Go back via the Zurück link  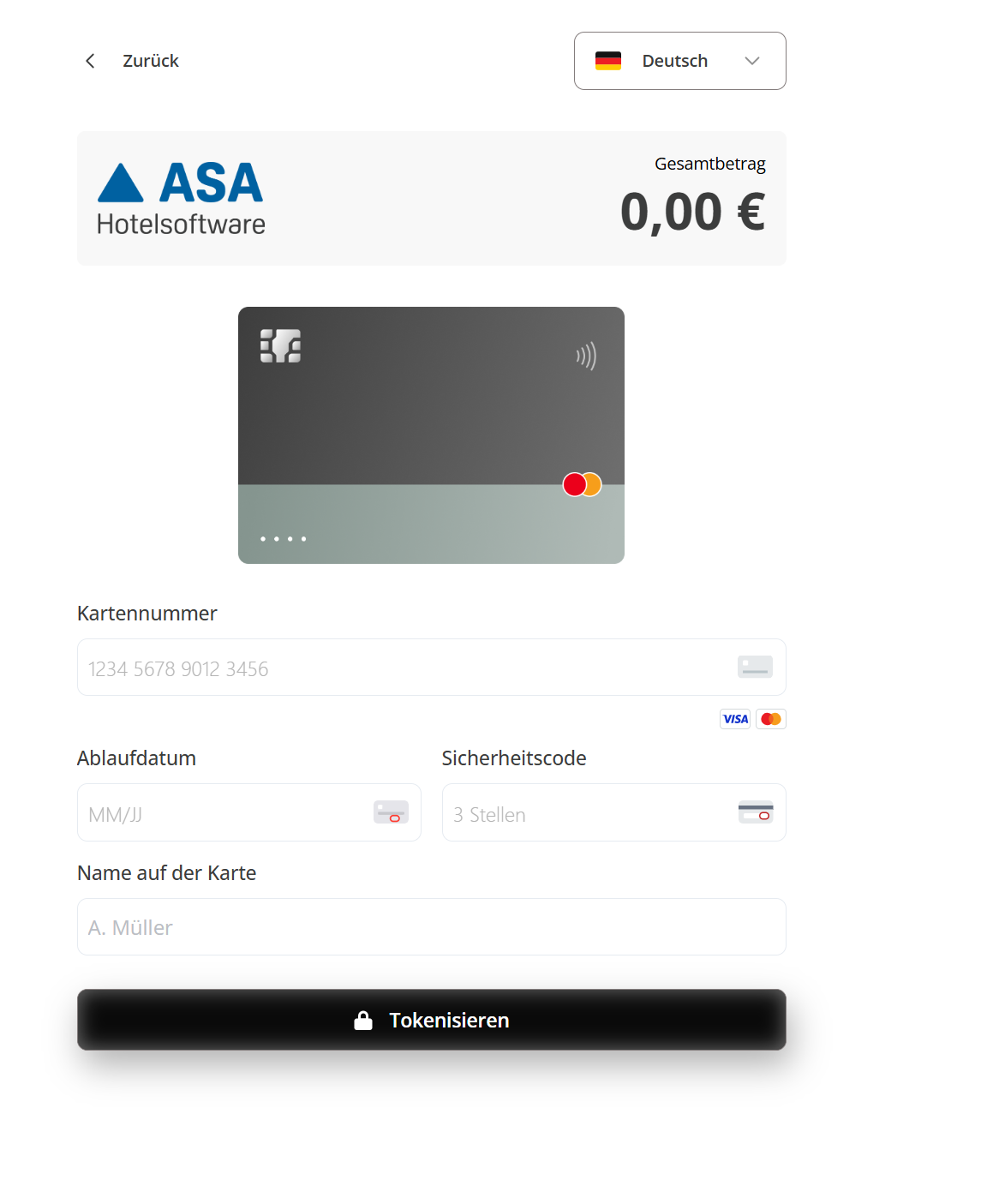(151, 61)
